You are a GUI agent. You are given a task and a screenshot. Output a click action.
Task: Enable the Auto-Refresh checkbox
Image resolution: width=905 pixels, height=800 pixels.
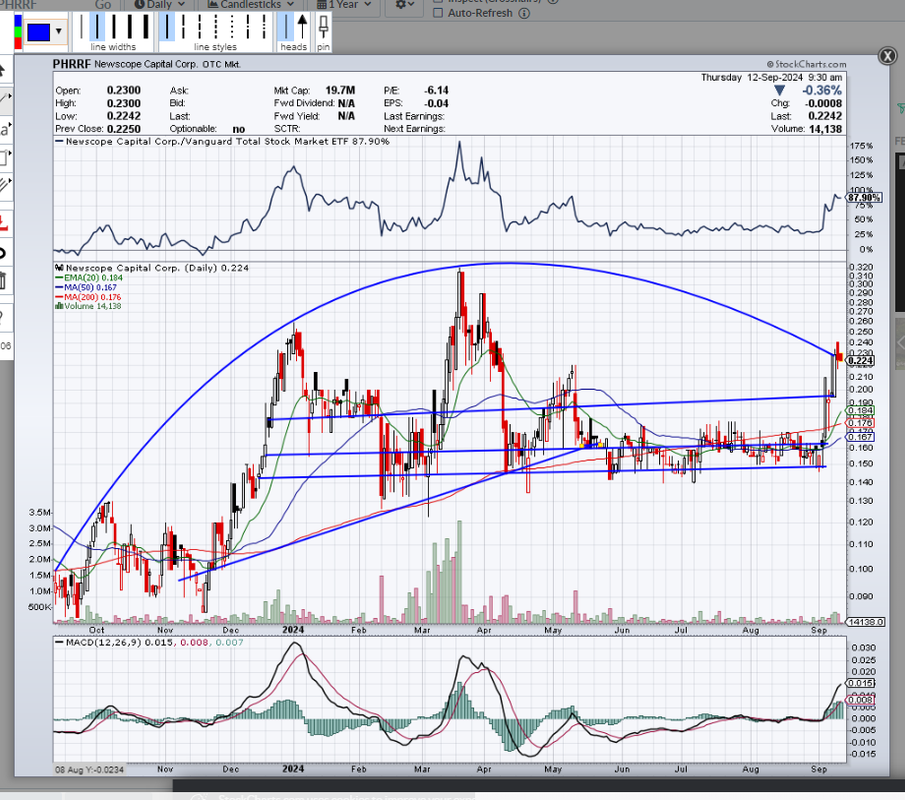pos(438,13)
